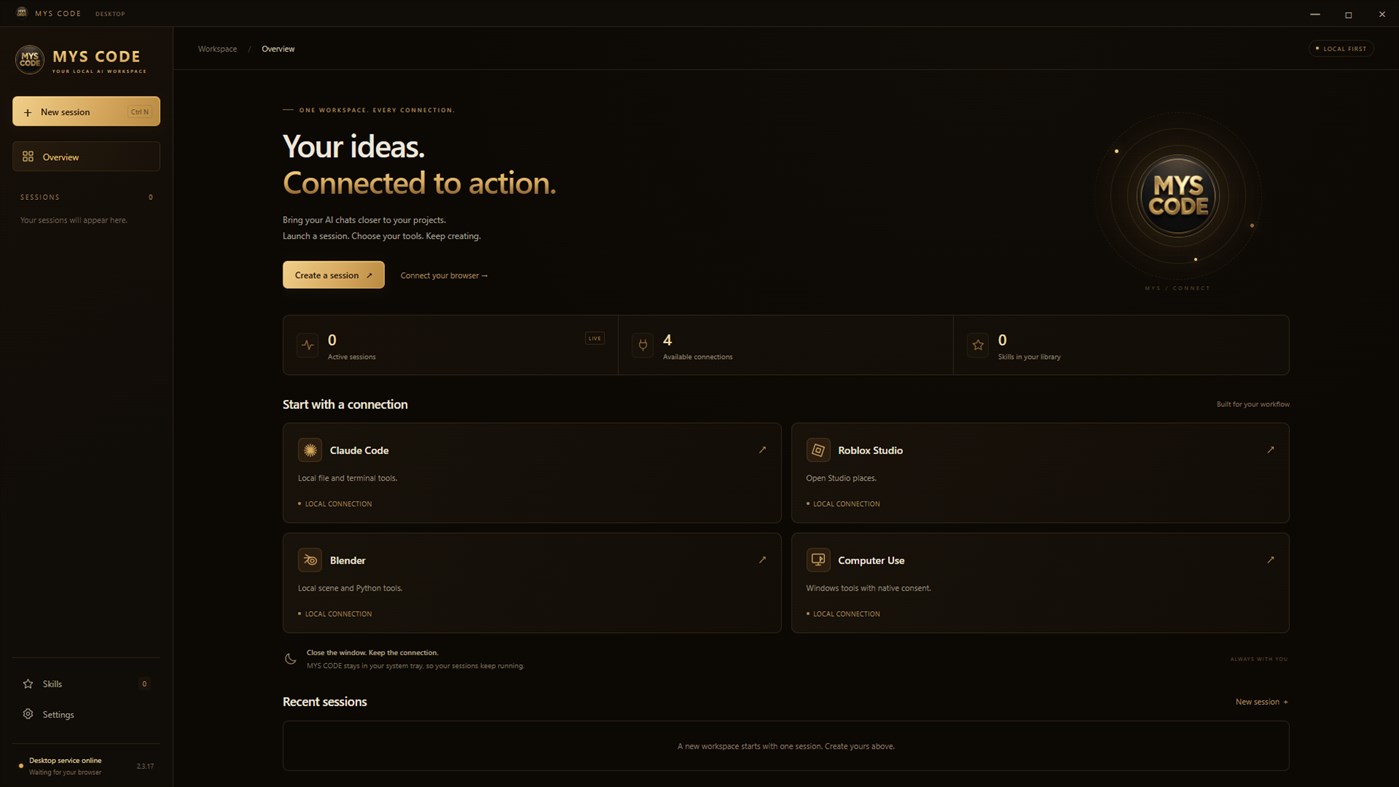The width and height of the screenshot is (1399, 787).
Task: Click the Active sessions pulse icon
Action: pos(308,345)
